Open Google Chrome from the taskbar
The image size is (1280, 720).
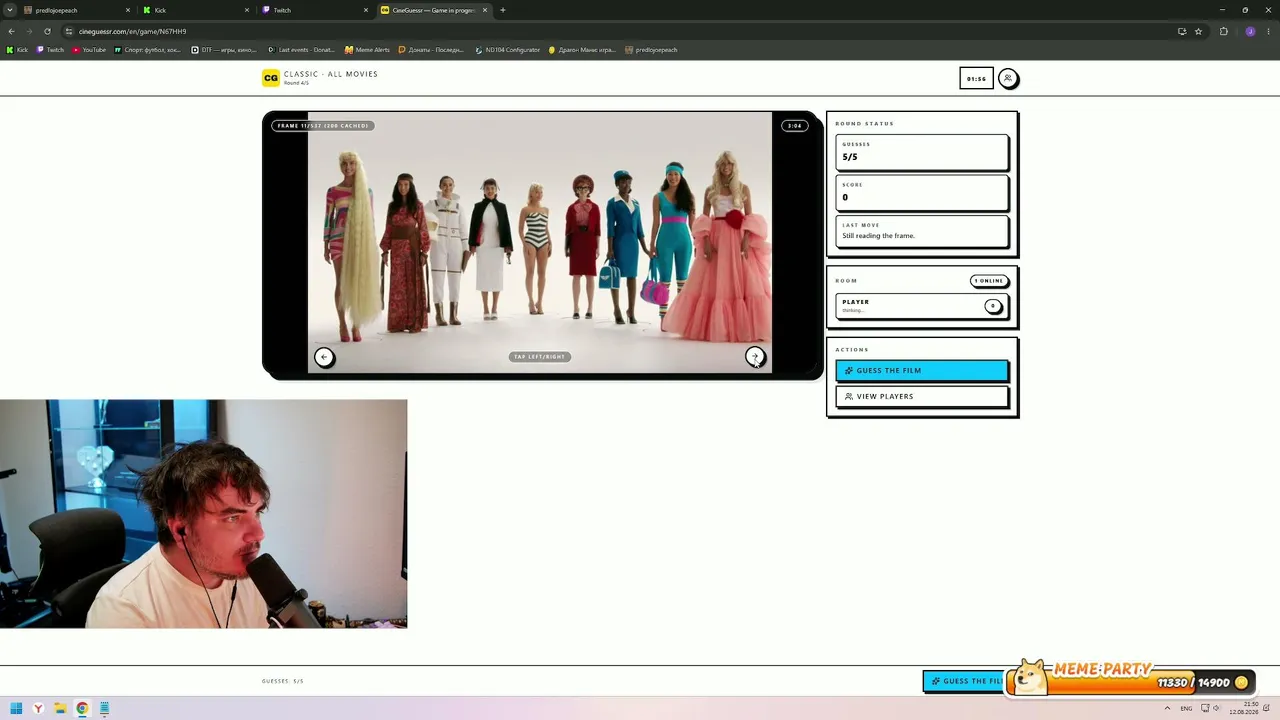[x=82, y=709]
